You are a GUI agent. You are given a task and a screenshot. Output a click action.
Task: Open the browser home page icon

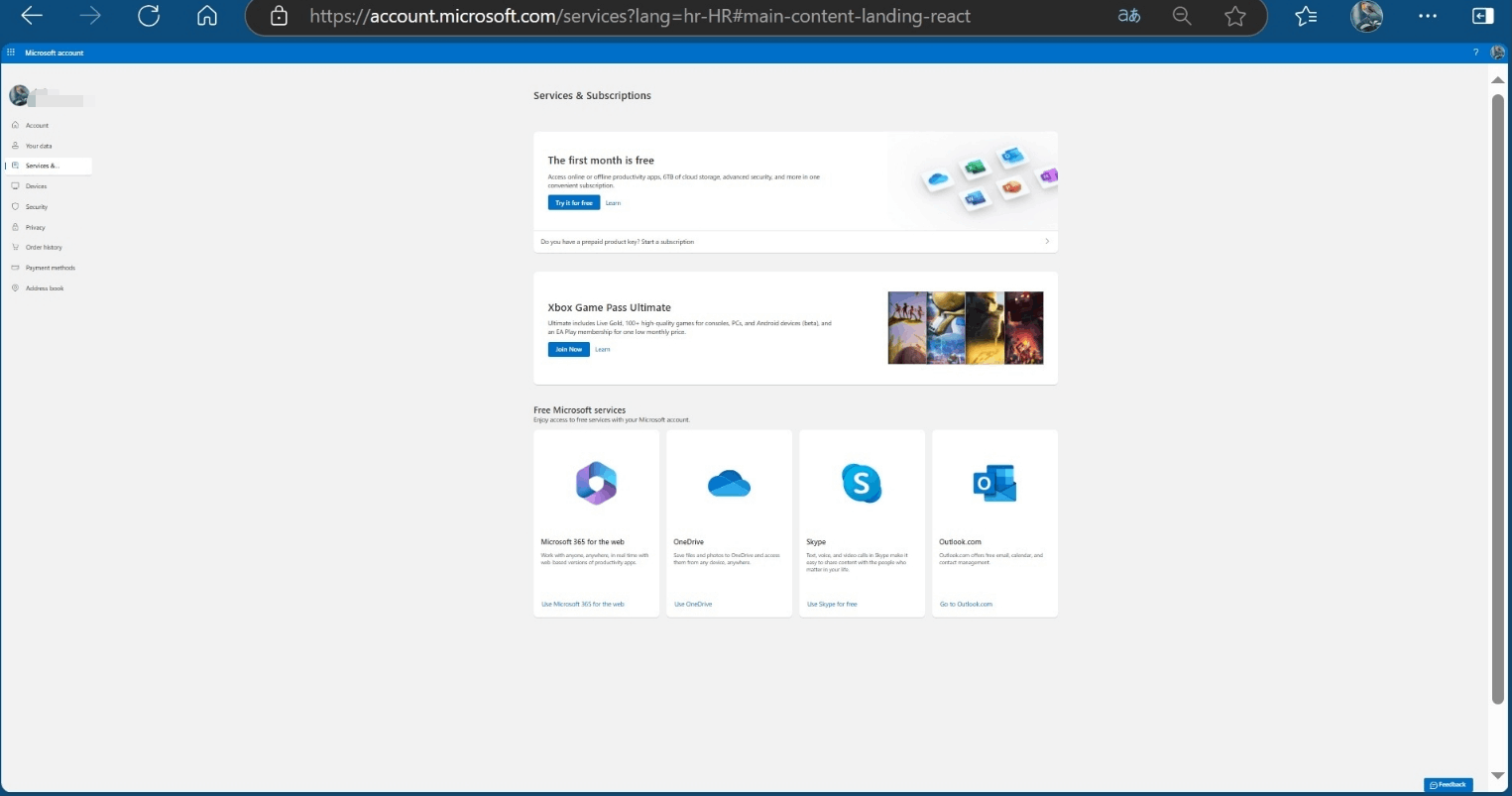point(206,16)
